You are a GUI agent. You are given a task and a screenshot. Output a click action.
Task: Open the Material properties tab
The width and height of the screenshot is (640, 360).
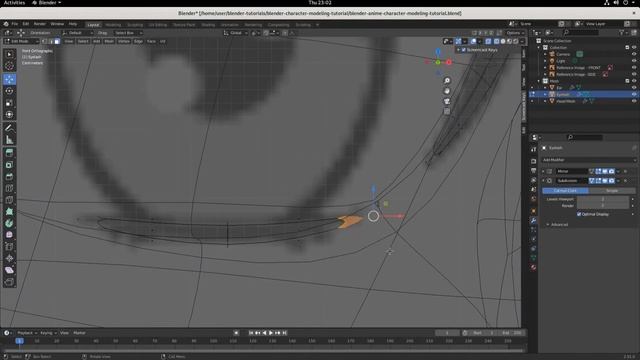(x=533, y=268)
